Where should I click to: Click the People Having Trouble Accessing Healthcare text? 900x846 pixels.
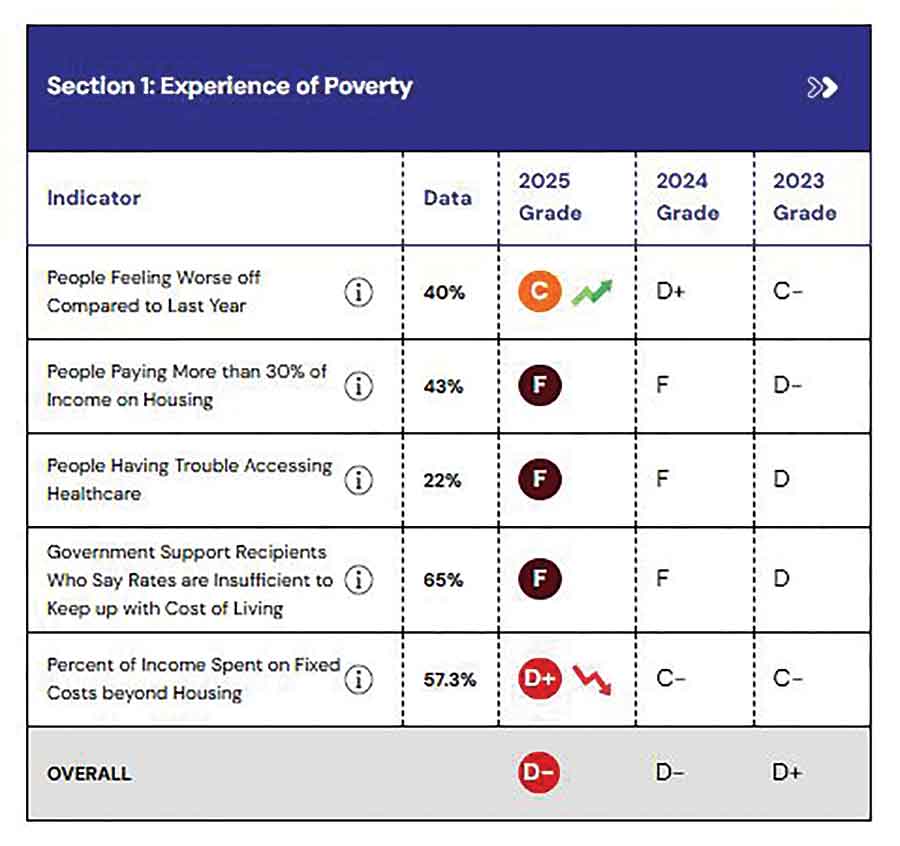coord(189,479)
